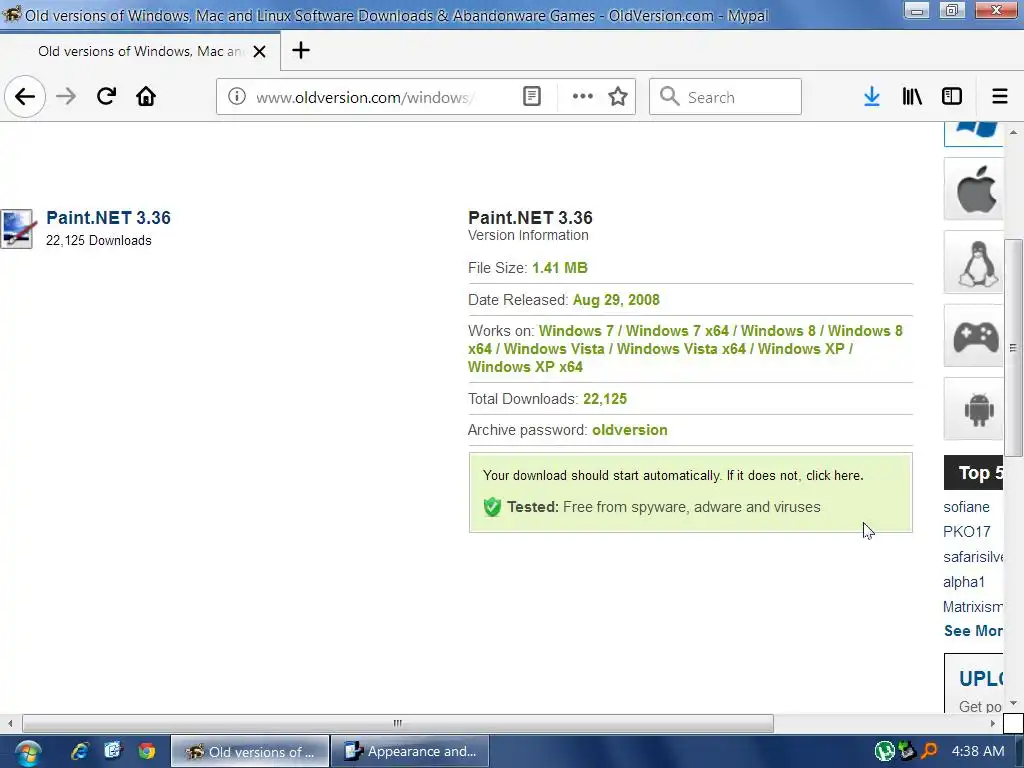Launch Internet Explorer from the taskbar
The height and width of the screenshot is (768, 1024).
click(79, 751)
